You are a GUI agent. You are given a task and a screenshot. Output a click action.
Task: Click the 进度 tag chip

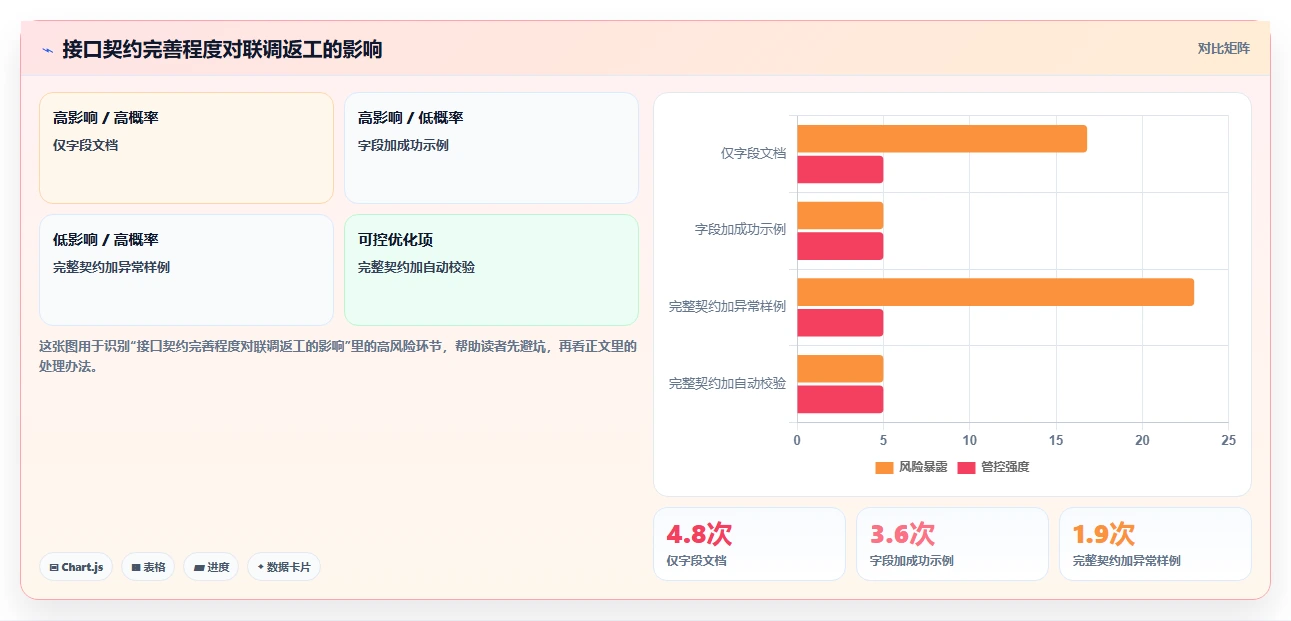point(211,567)
